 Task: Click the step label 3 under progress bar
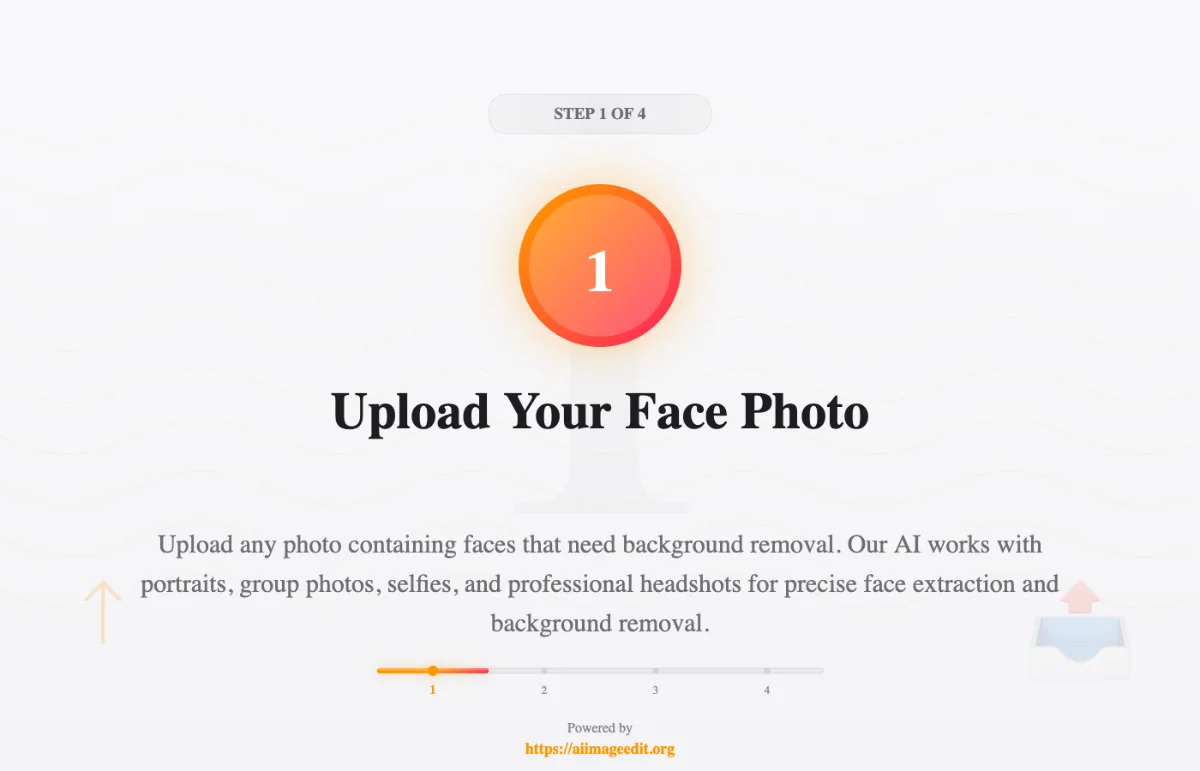(x=655, y=690)
